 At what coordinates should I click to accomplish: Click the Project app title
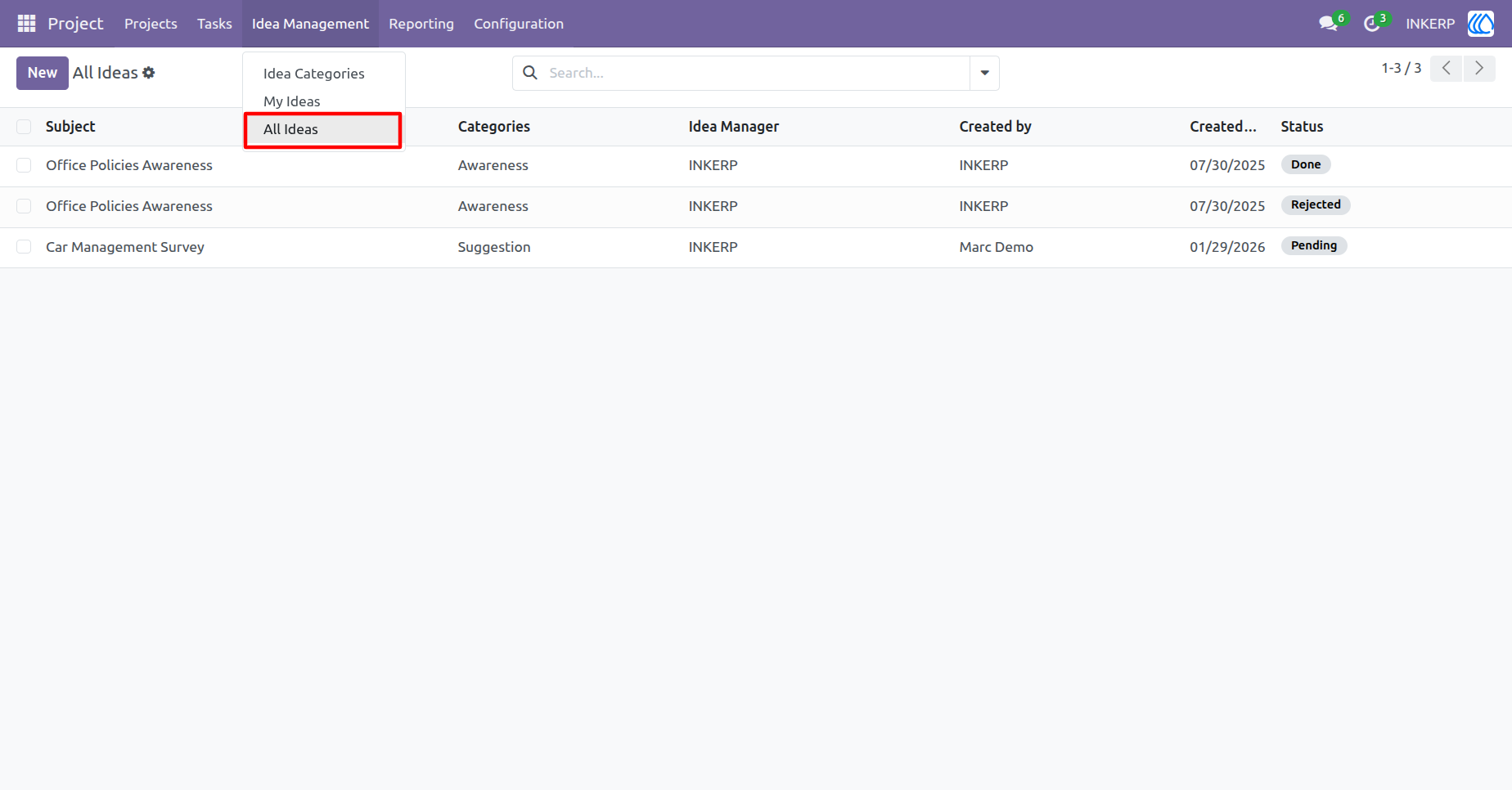point(75,24)
